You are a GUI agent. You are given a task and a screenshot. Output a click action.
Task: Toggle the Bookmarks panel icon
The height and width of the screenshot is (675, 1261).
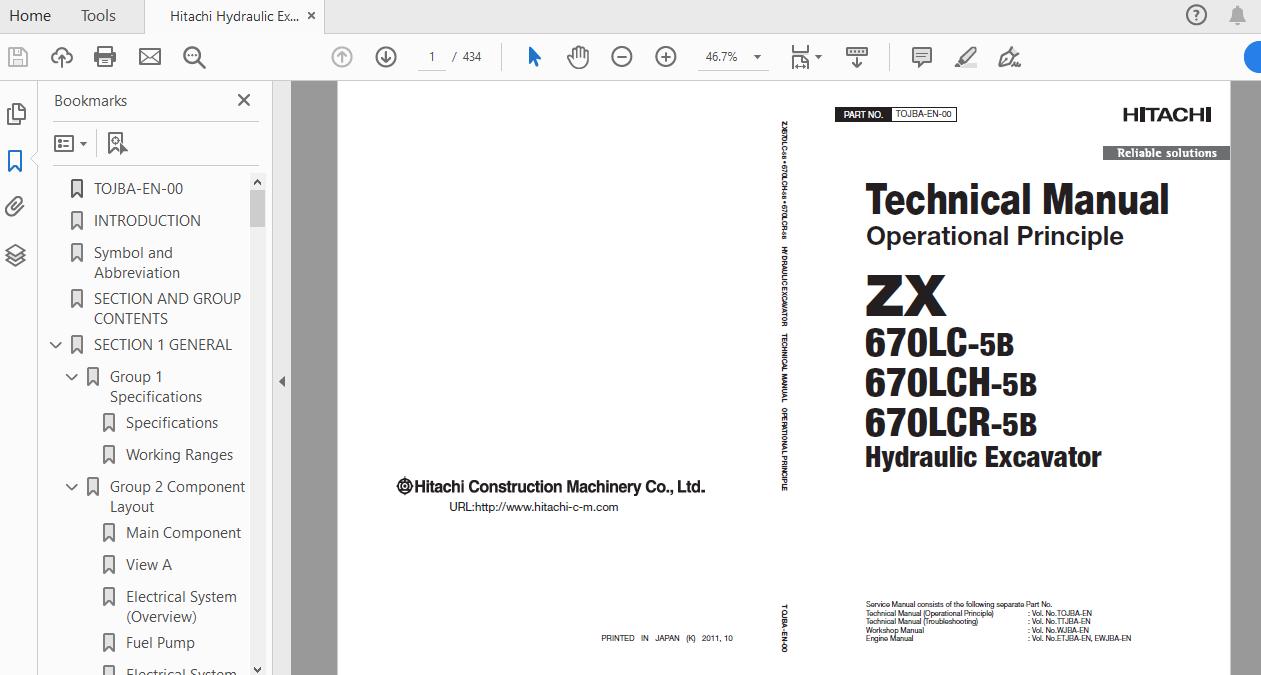click(16, 161)
